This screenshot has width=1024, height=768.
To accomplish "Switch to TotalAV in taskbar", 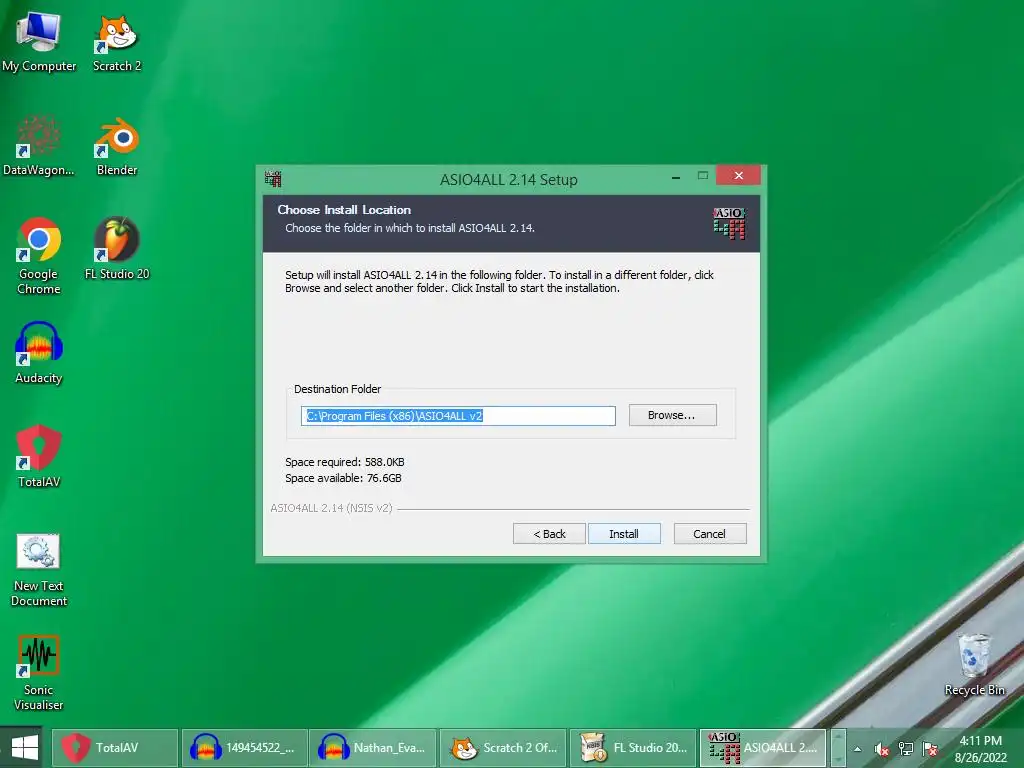I will [x=114, y=748].
